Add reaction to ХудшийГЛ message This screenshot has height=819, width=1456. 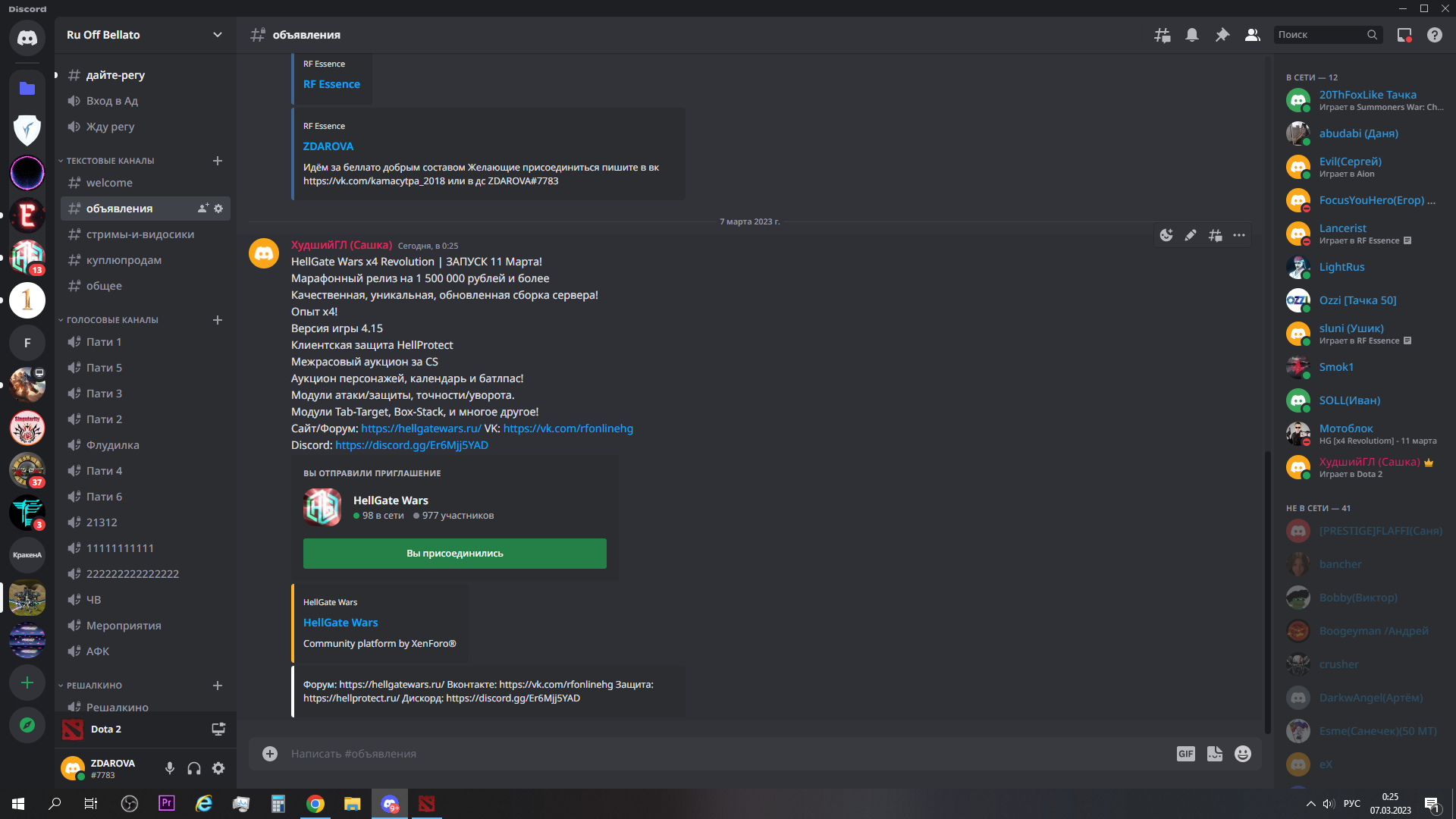[x=1166, y=235]
